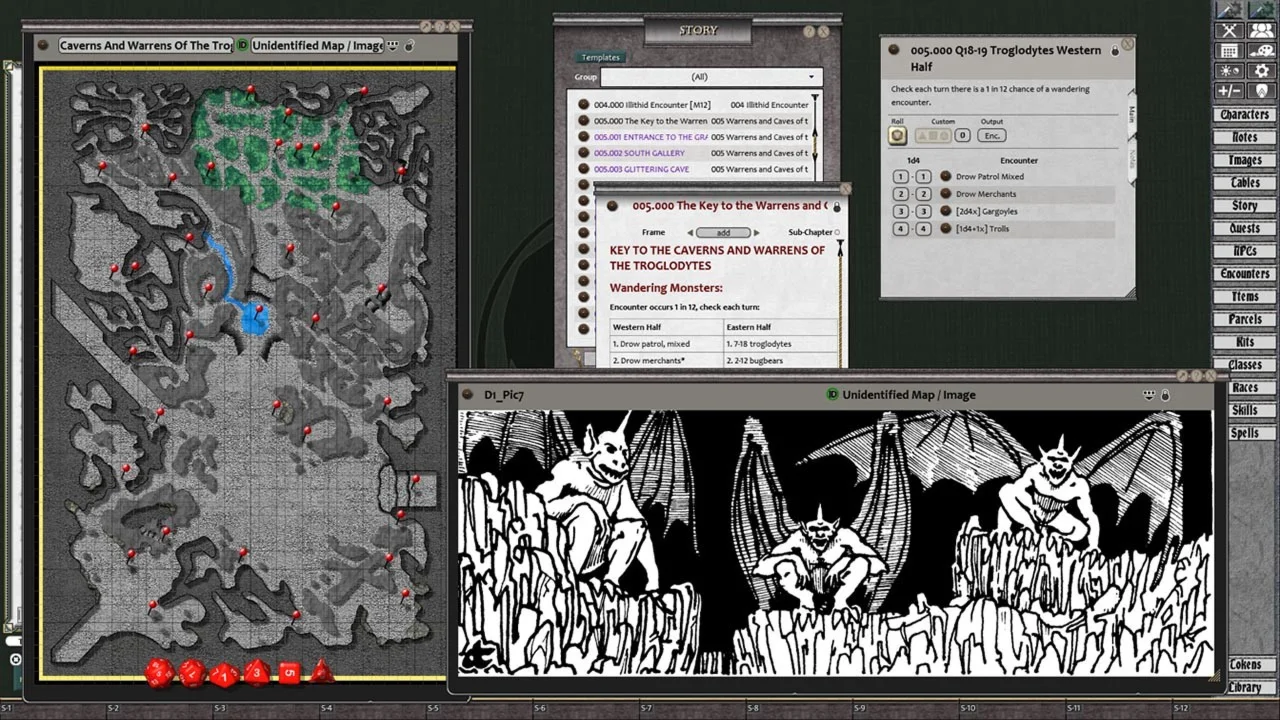The height and width of the screenshot is (720, 1280).
Task: Open the Lighting icon in the sidebar
Action: coord(1229,71)
